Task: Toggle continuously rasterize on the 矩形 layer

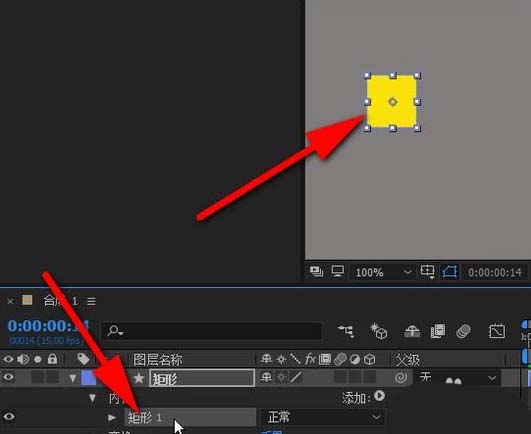Action: 281,377
